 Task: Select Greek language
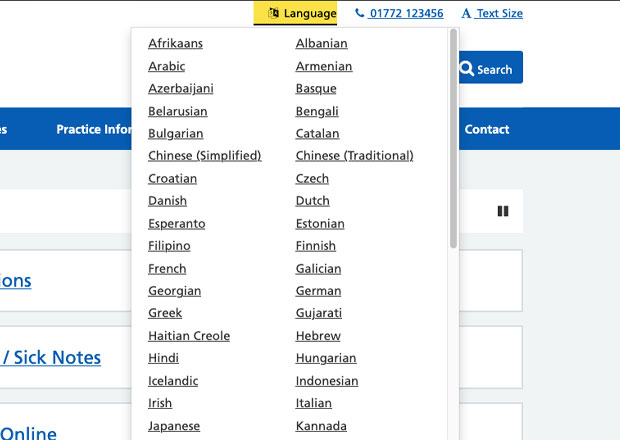tap(165, 313)
